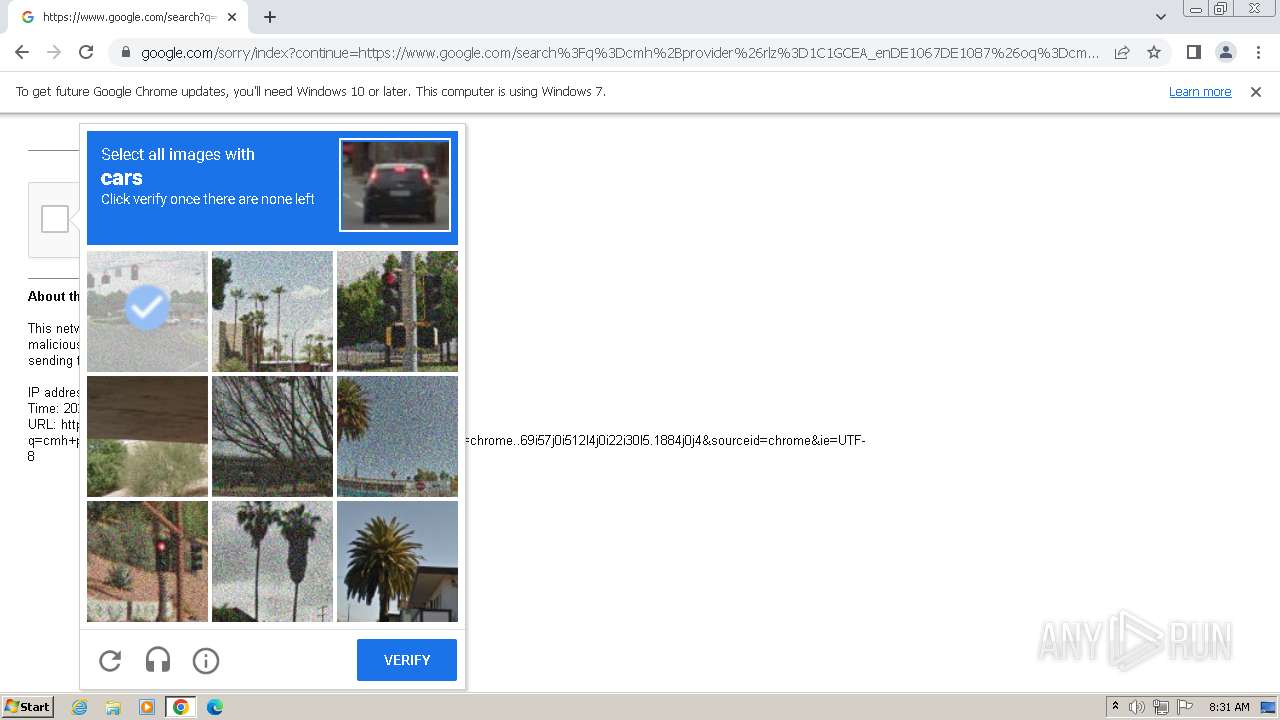Click the address bar URL

coord(620,53)
